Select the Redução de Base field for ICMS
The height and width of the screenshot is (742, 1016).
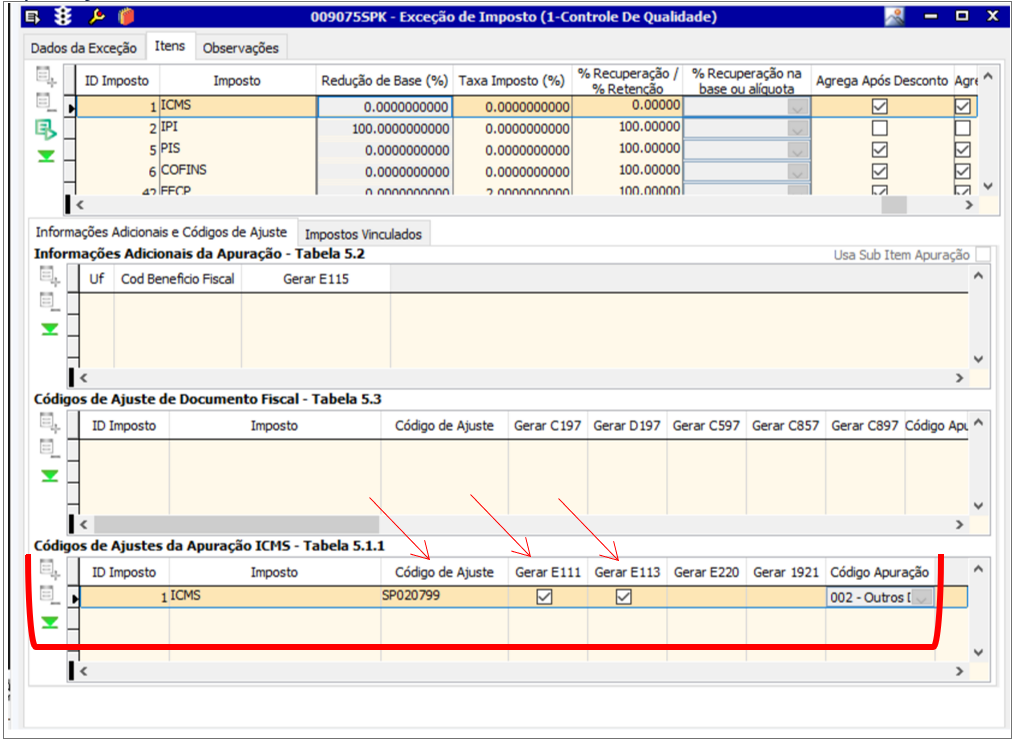[x=385, y=107]
